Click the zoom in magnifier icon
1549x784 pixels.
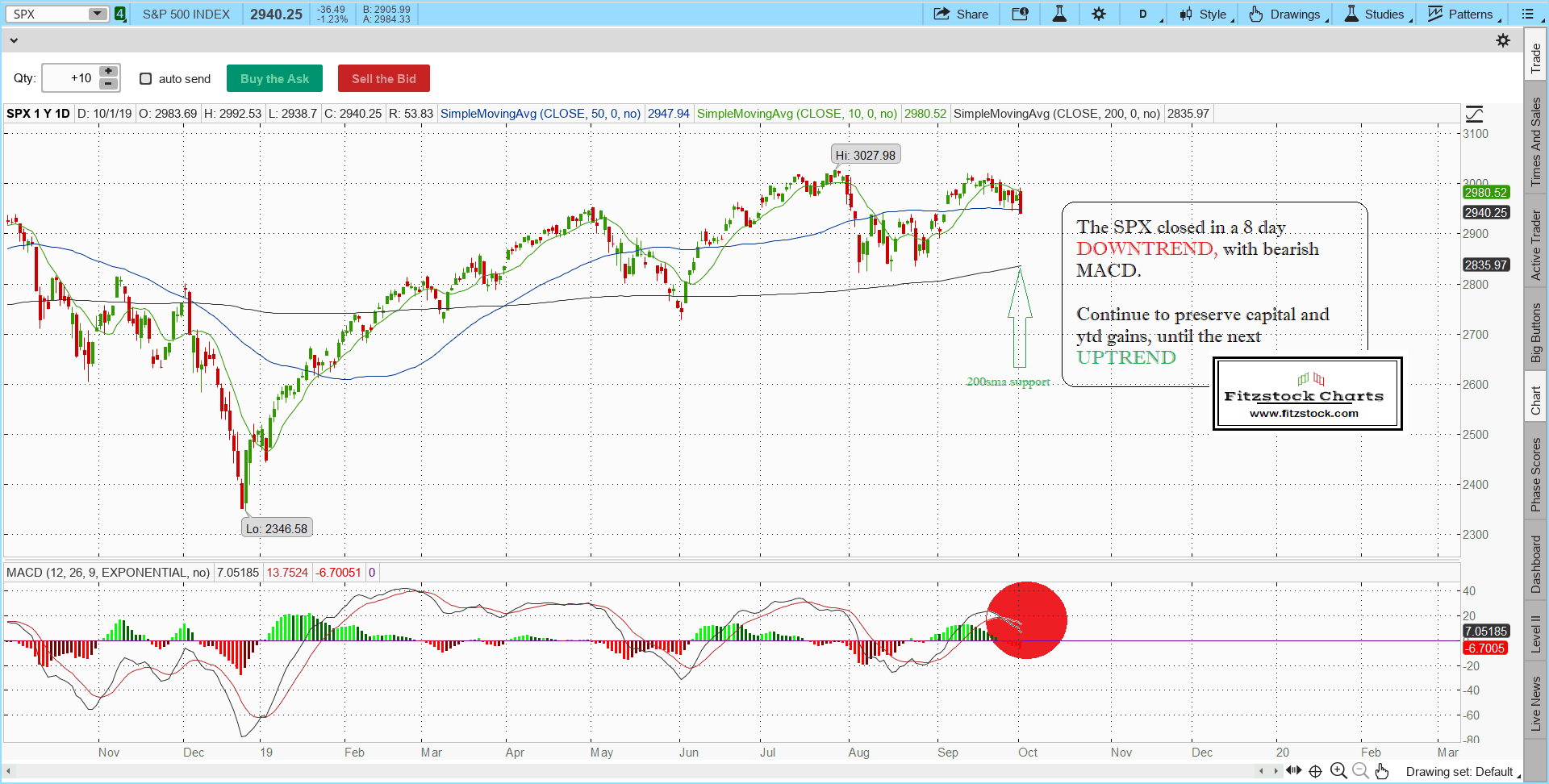pyautogui.click(x=1338, y=771)
